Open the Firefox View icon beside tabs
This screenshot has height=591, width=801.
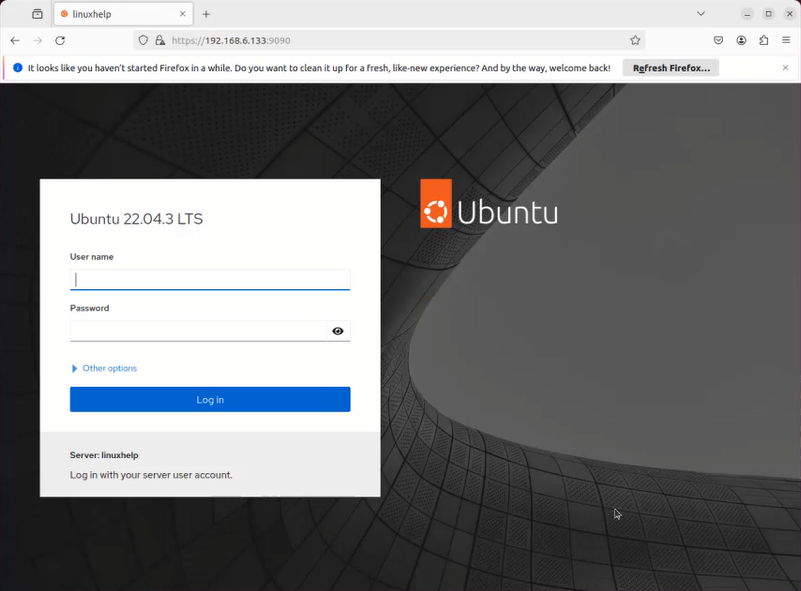pyautogui.click(x=37, y=14)
